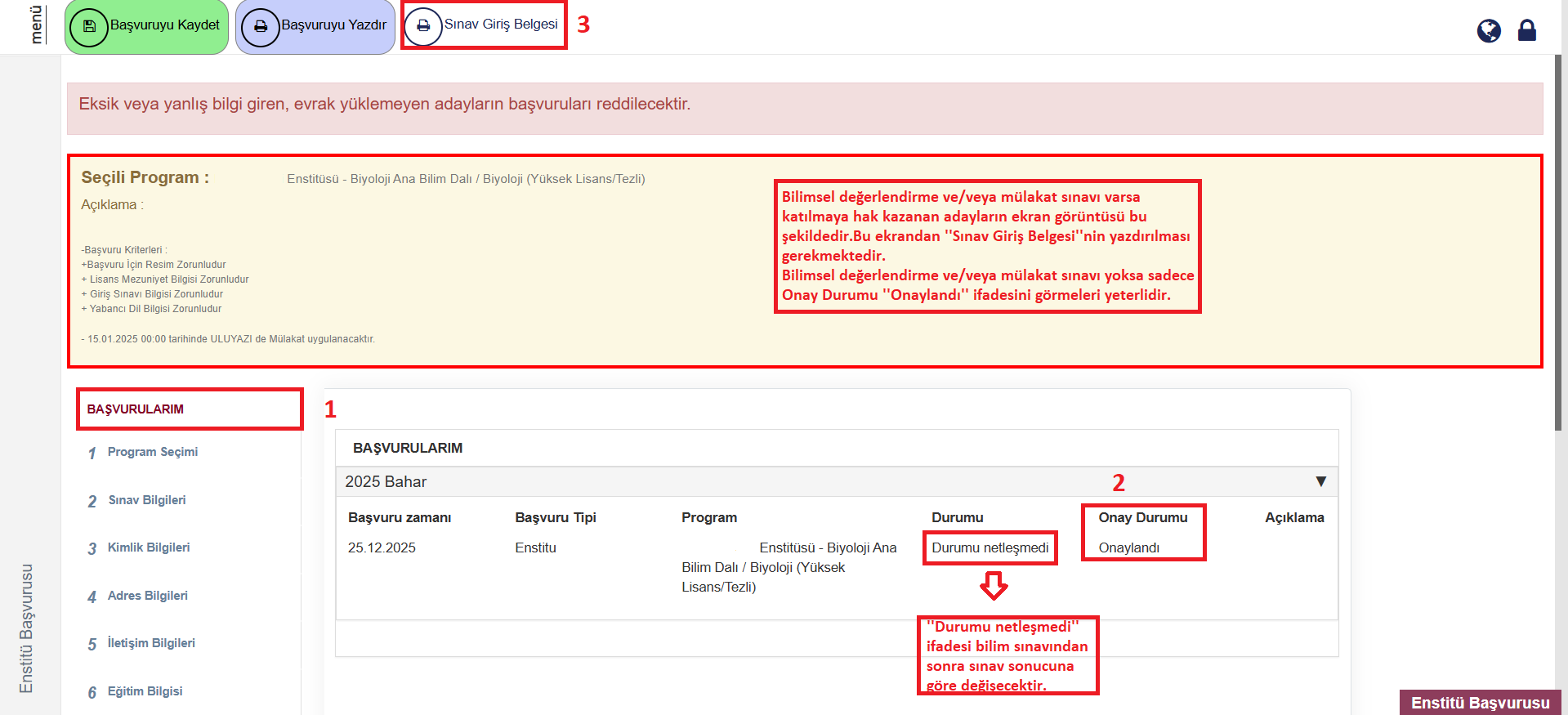
Task: Open the vertical menü toggle
Action: click(x=36, y=25)
